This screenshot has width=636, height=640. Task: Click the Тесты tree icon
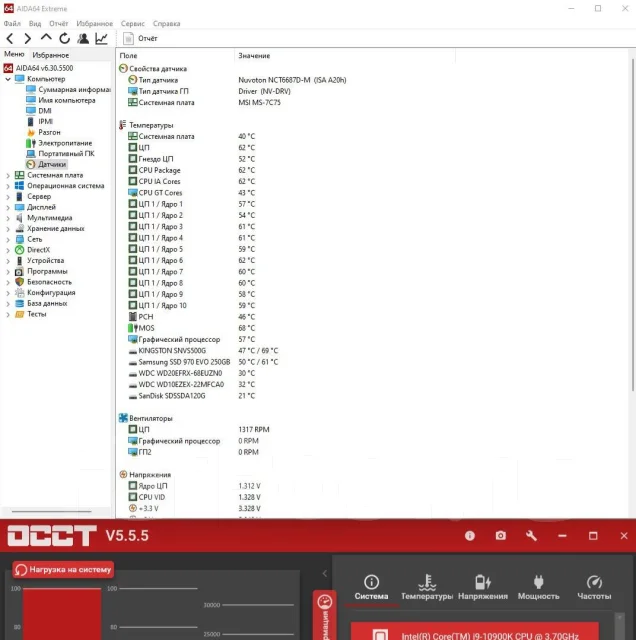(x=19, y=314)
